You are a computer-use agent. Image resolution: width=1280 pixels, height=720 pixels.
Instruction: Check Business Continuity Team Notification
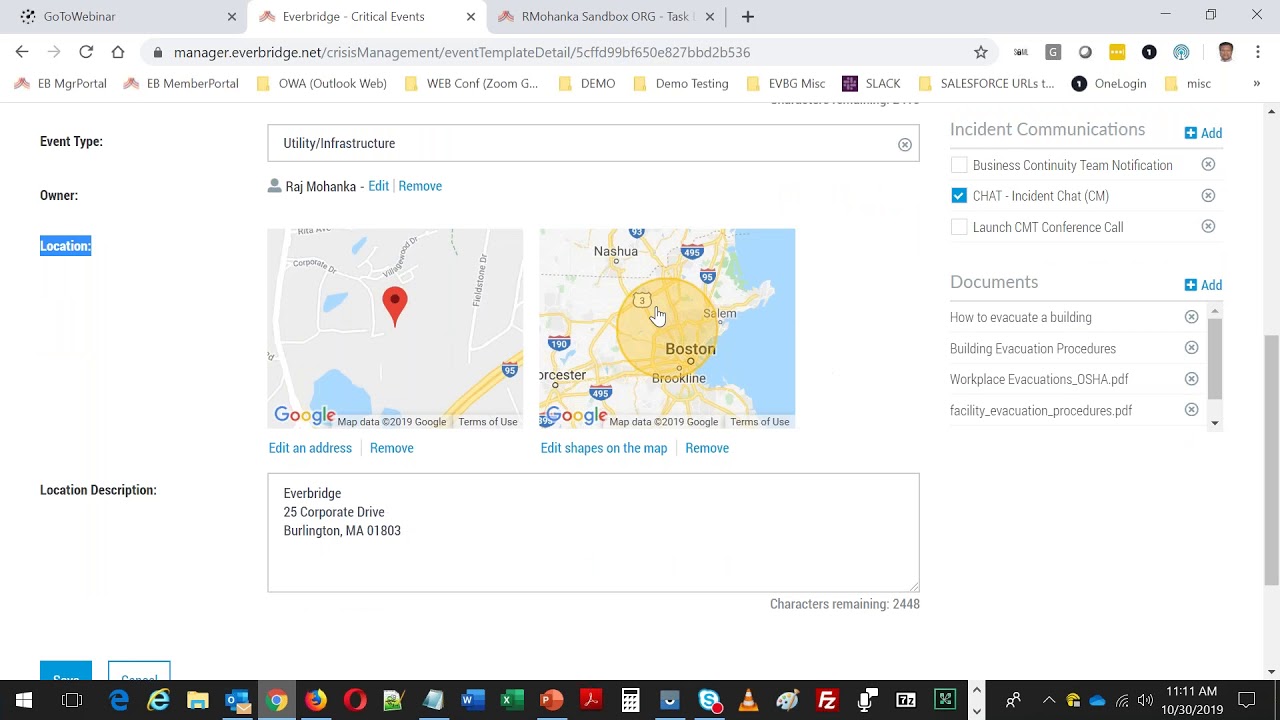click(x=959, y=165)
